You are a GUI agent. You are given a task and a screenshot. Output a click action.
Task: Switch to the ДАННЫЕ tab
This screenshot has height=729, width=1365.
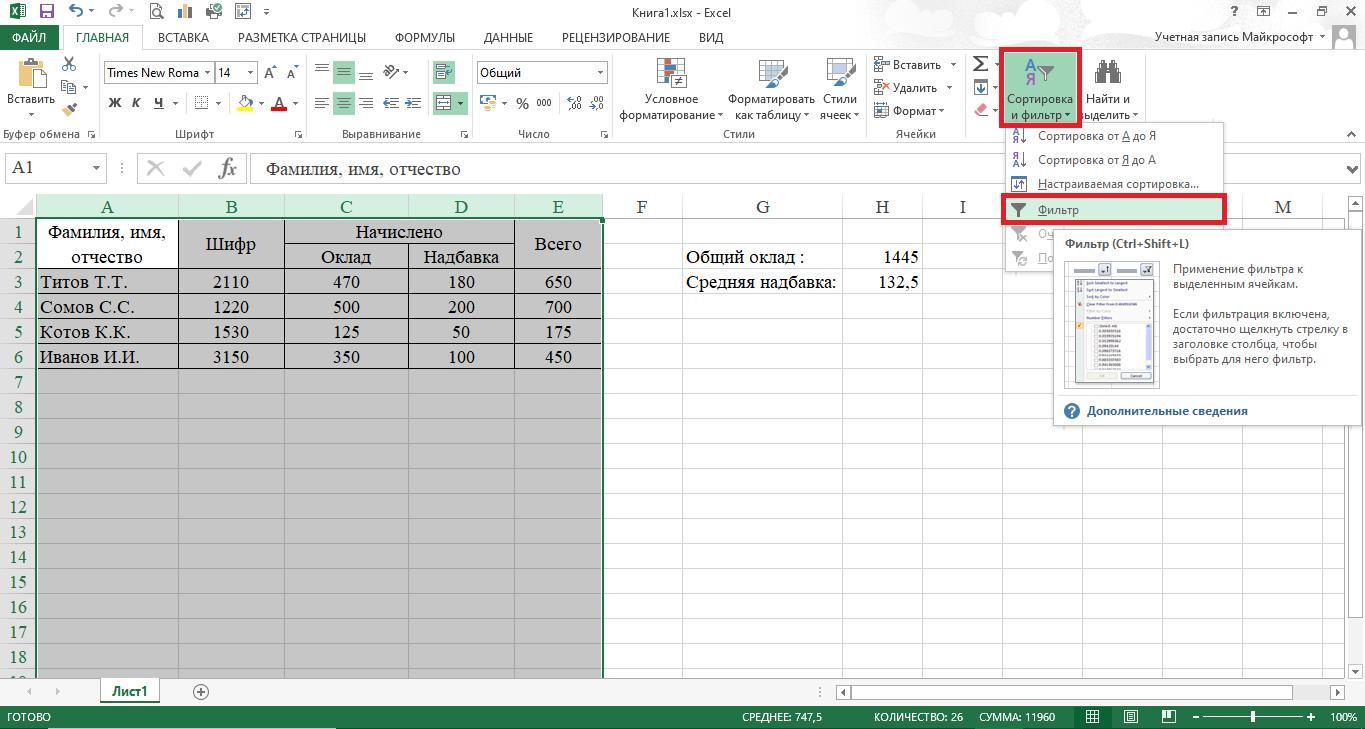pos(508,37)
